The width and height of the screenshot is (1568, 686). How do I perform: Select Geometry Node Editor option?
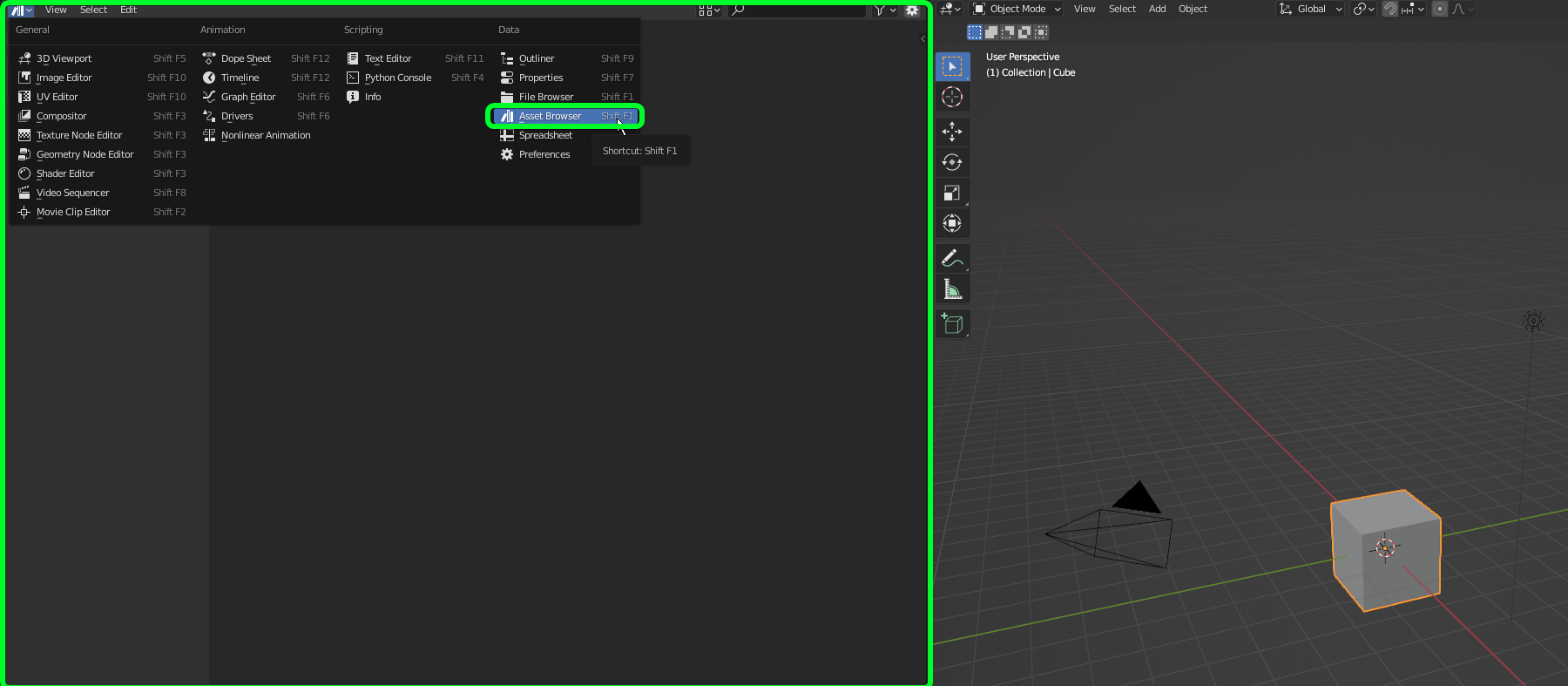point(102,154)
